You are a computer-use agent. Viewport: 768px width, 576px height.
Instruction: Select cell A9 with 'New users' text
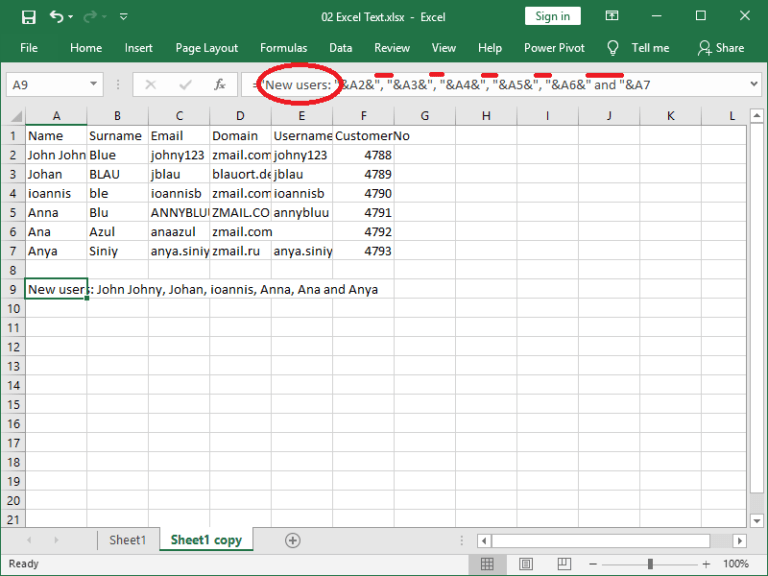pyautogui.click(x=56, y=289)
